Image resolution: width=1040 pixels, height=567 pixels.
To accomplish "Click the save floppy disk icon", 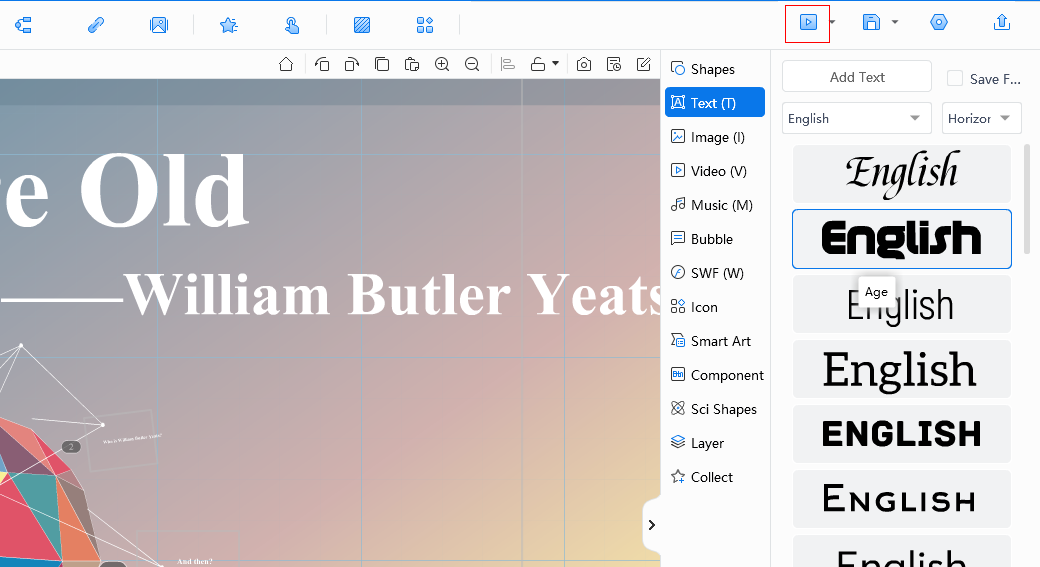I will [871, 23].
